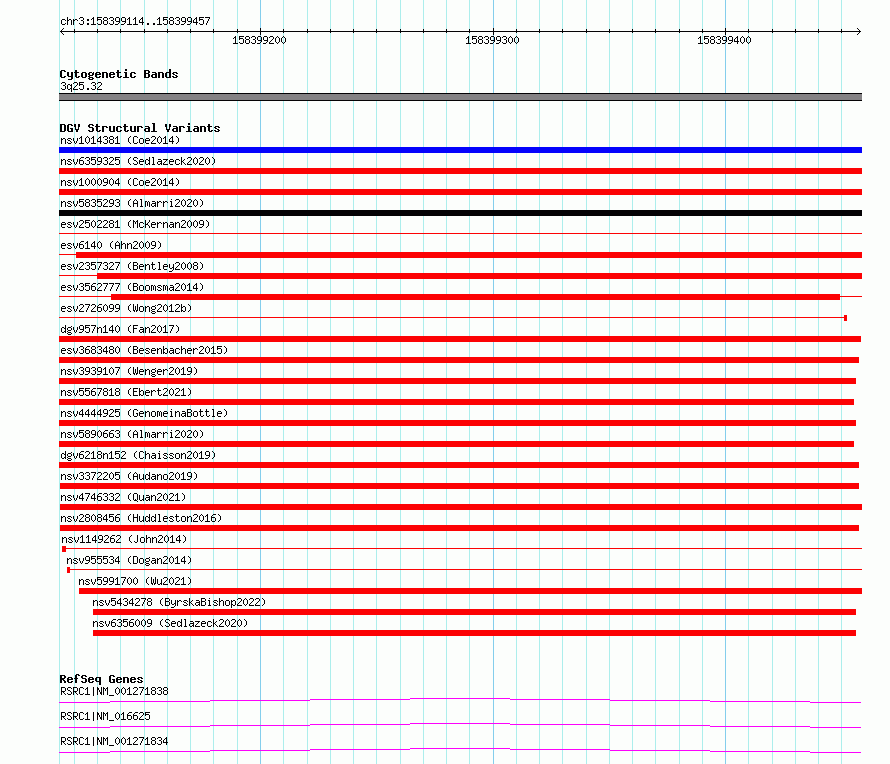This screenshot has width=890, height=764.
Task: Open variant nsv1000904 (Coe2014) label
Action: (120, 182)
